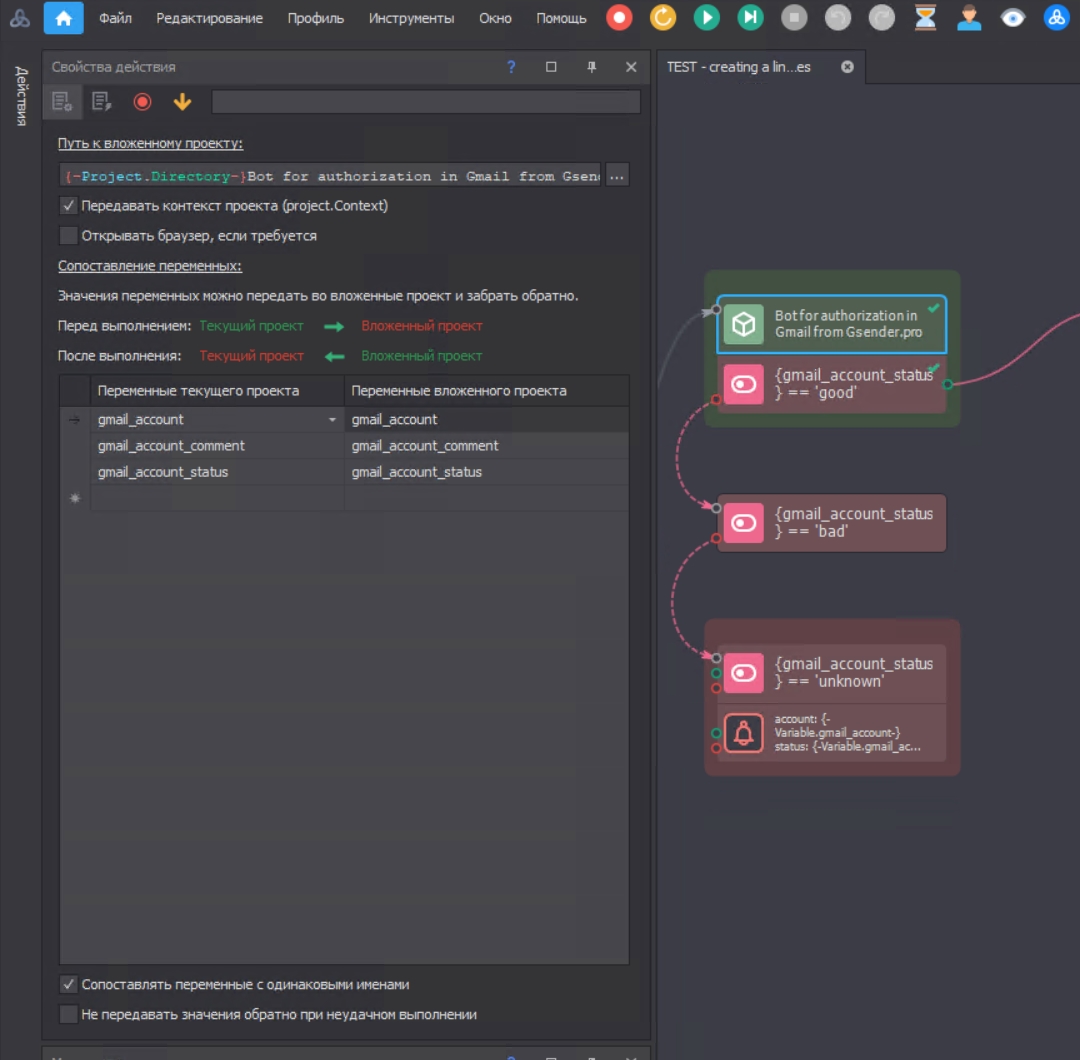Select the TEST - creating a lin...es tab
1080x1060 pixels.
[x=739, y=67]
